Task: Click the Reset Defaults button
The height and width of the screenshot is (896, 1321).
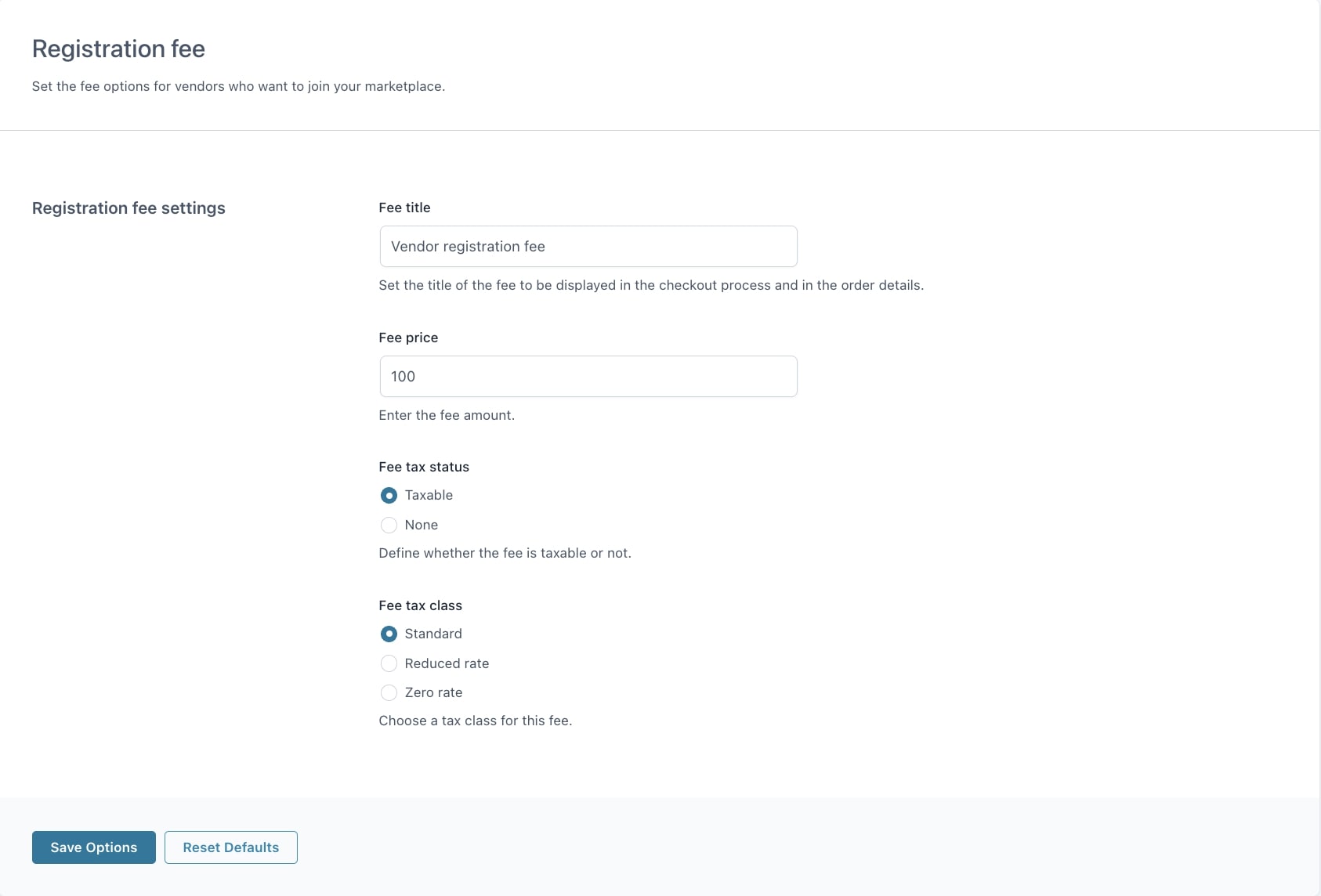Action: pyautogui.click(x=230, y=847)
